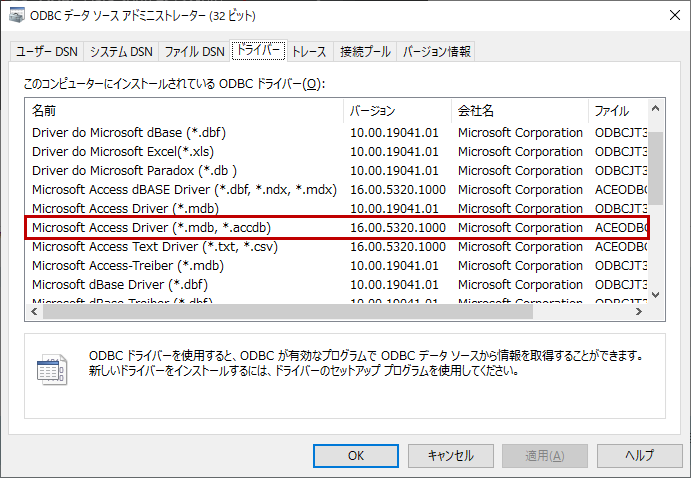Viewport: 691px width, 478px height.
Task: Click the file cell in the Access Text Driver row
Action: [621, 246]
